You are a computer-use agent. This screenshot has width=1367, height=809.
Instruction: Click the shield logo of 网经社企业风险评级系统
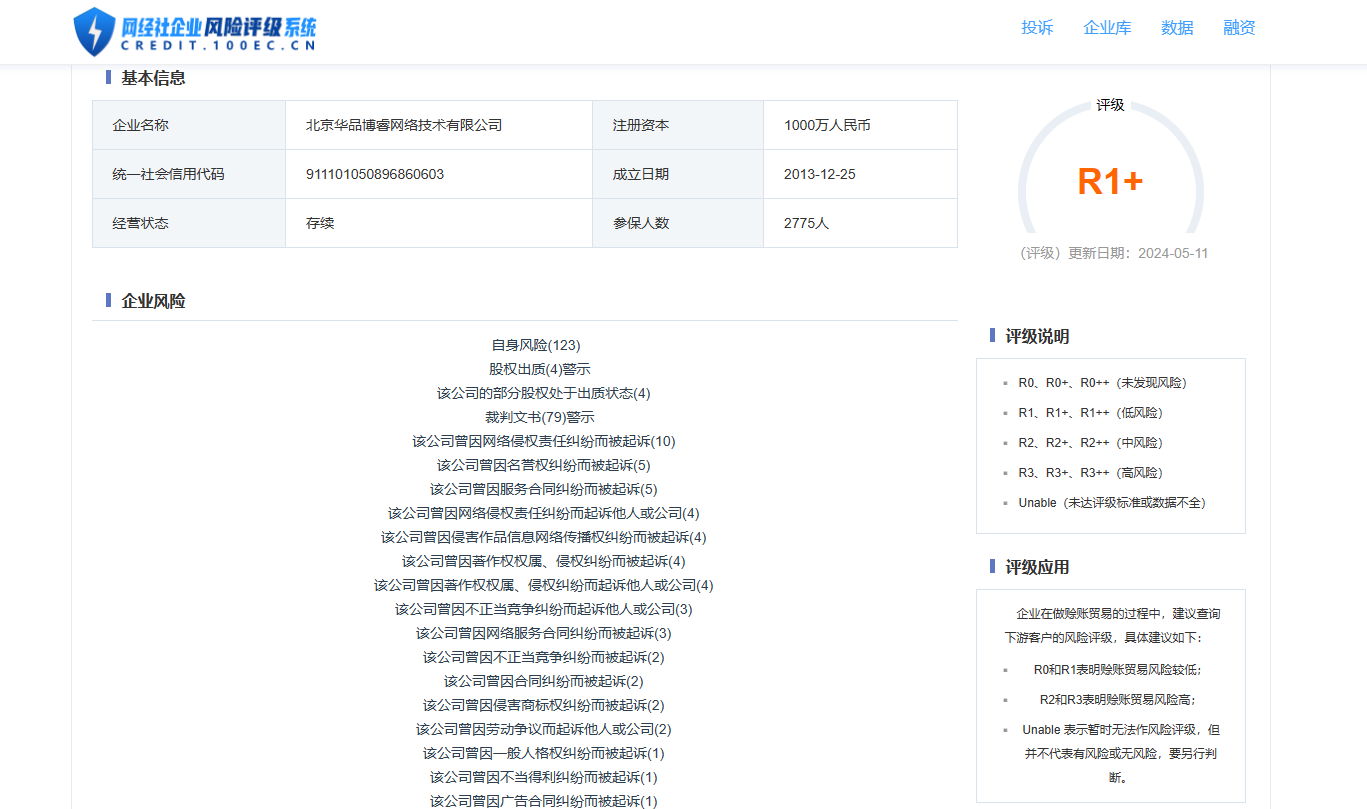click(x=94, y=31)
